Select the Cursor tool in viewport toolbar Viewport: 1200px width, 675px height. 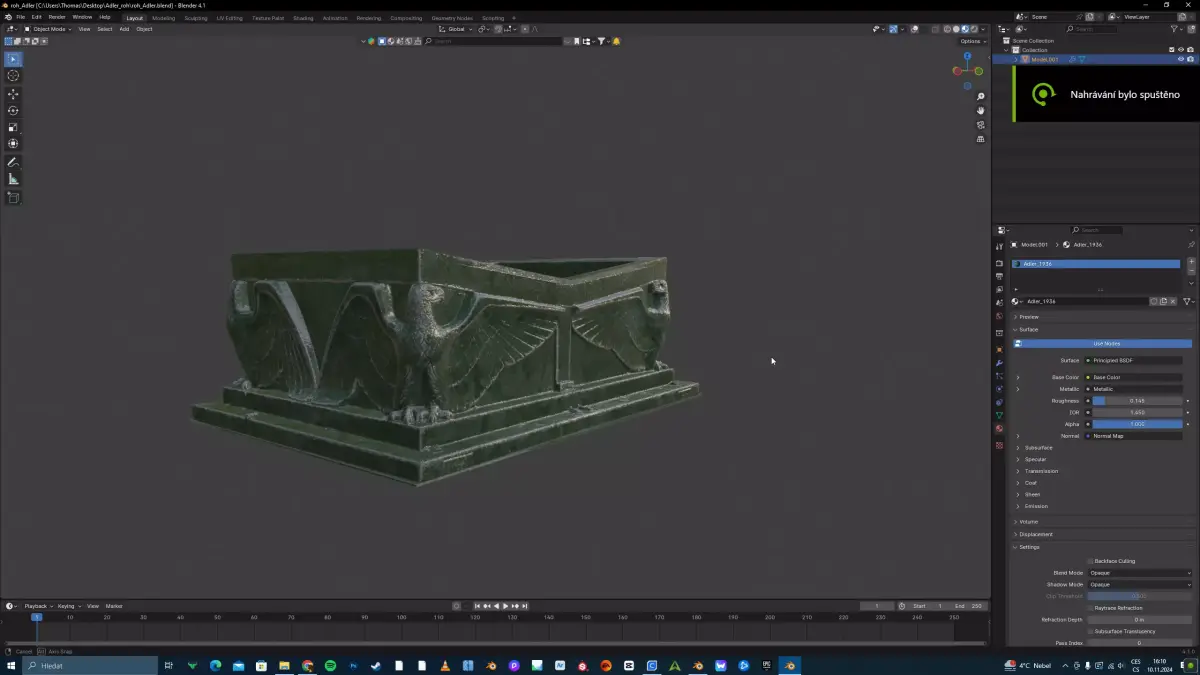coord(13,76)
